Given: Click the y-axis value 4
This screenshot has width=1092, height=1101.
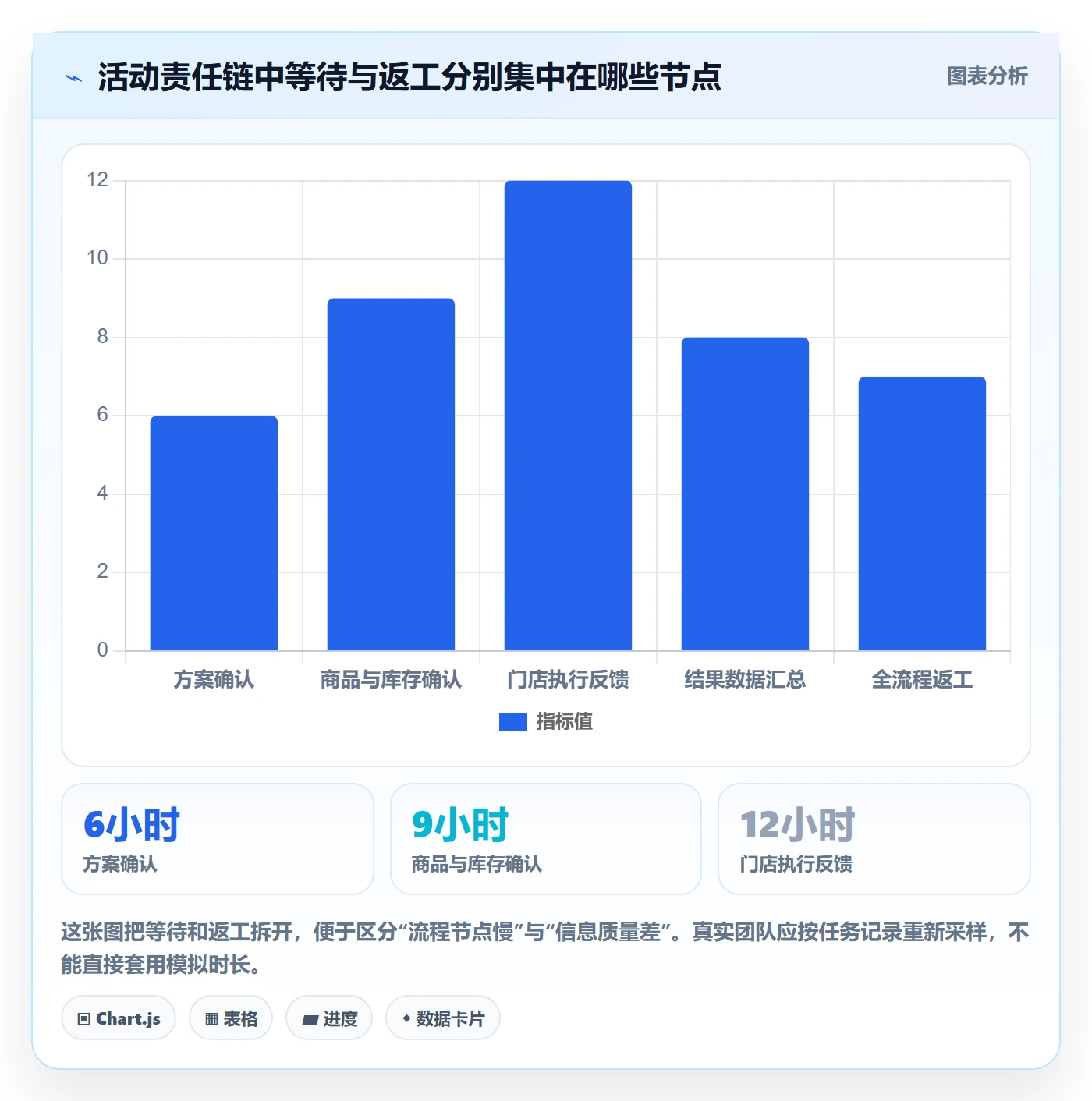Looking at the screenshot, I should [x=102, y=494].
